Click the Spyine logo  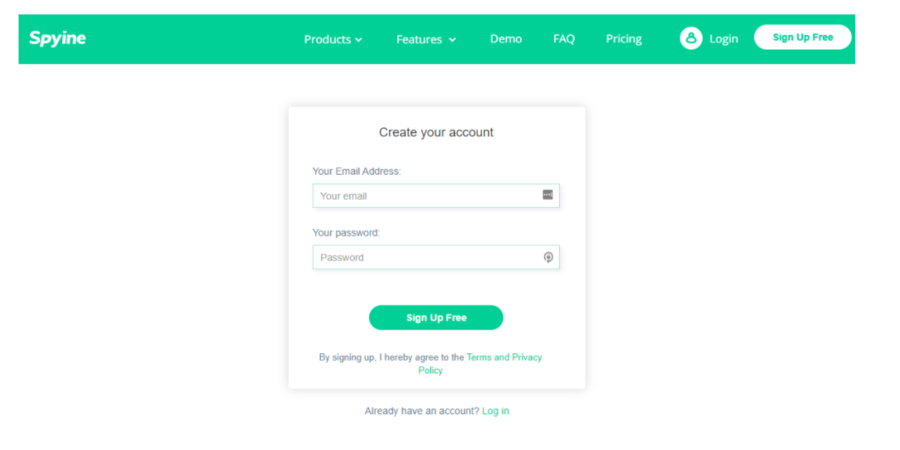57,39
